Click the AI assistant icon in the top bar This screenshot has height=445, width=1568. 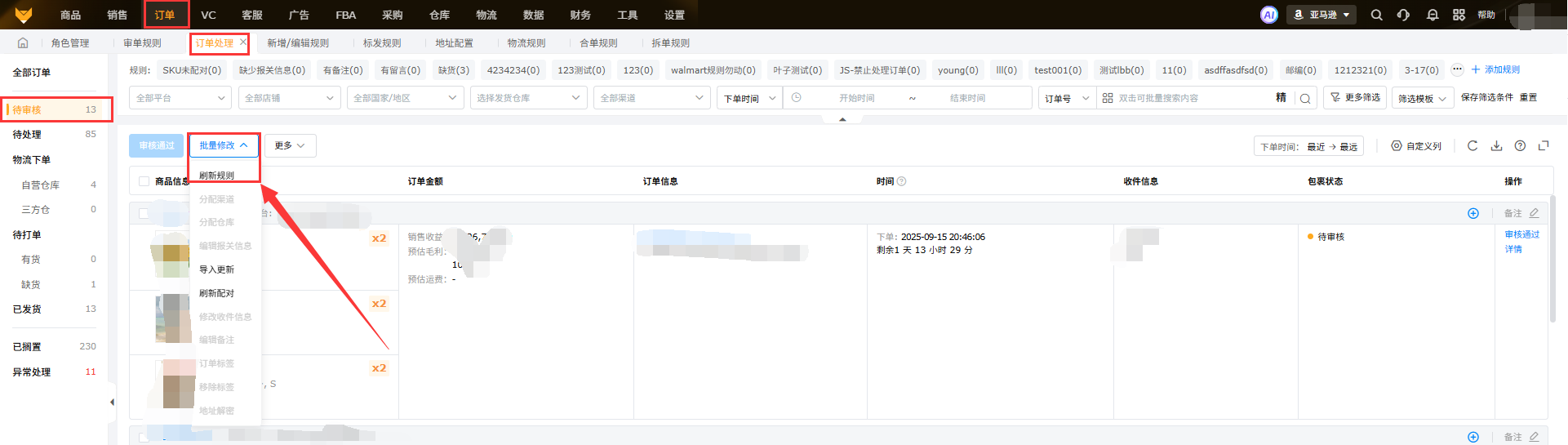(1268, 15)
